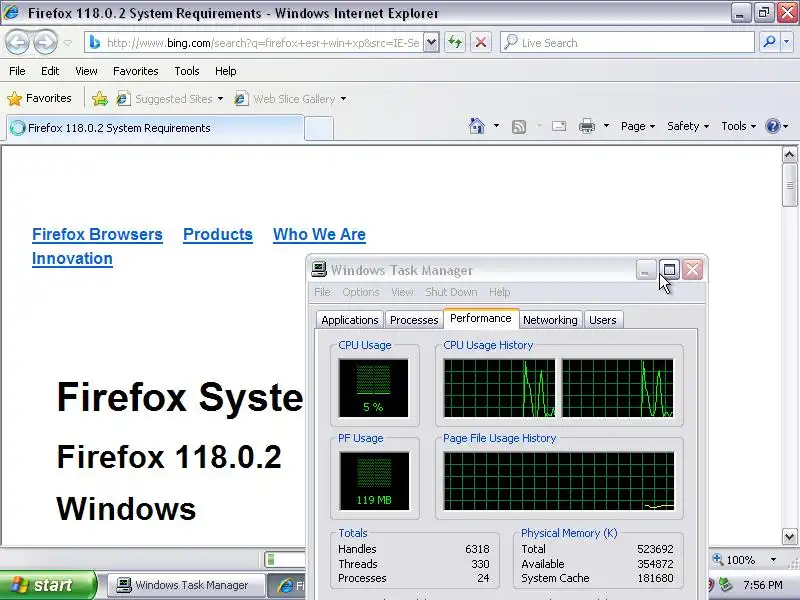The height and width of the screenshot is (600, 800).
Task: Open the IE View menu
Action: (x=86, y=71)
